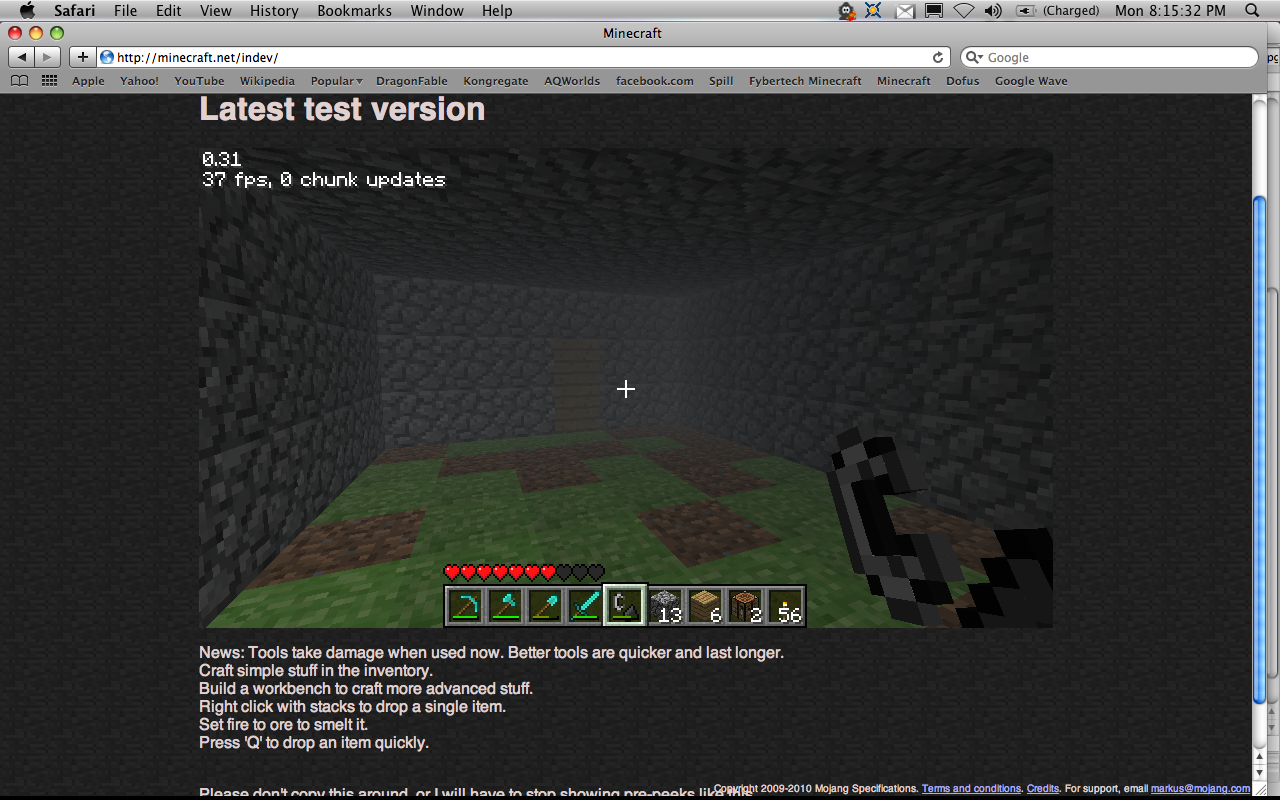Click the crosshair in the game view
This screenshot has height=800, width=1280.
point(626,389)
